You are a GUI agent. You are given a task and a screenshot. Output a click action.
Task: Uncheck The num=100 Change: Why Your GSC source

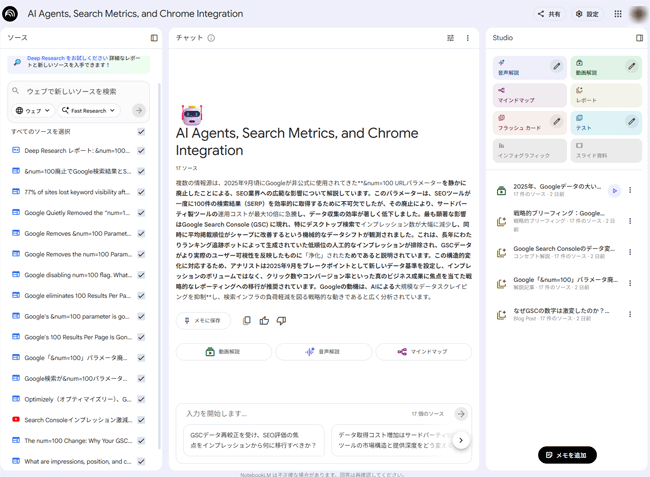141,441
